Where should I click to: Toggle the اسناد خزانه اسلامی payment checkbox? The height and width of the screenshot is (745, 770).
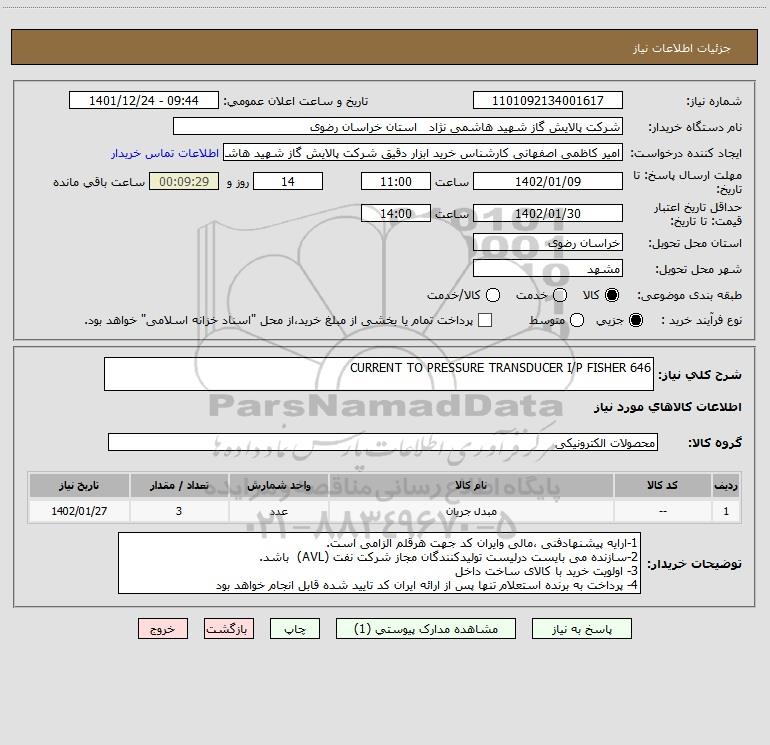pos(485,320)
